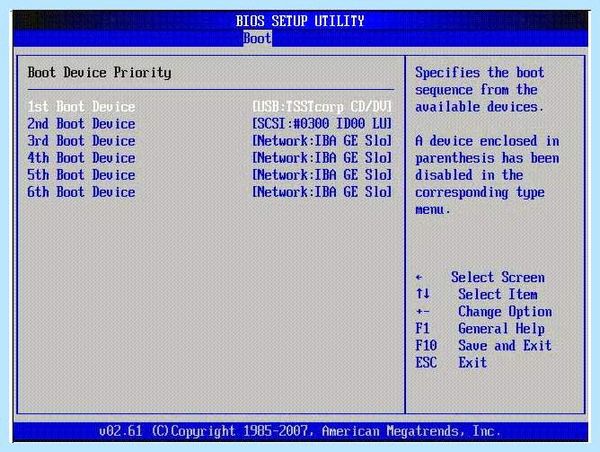Click the Save and Exit legend text
Screen dimensions: 600x452
click(505, 345)
